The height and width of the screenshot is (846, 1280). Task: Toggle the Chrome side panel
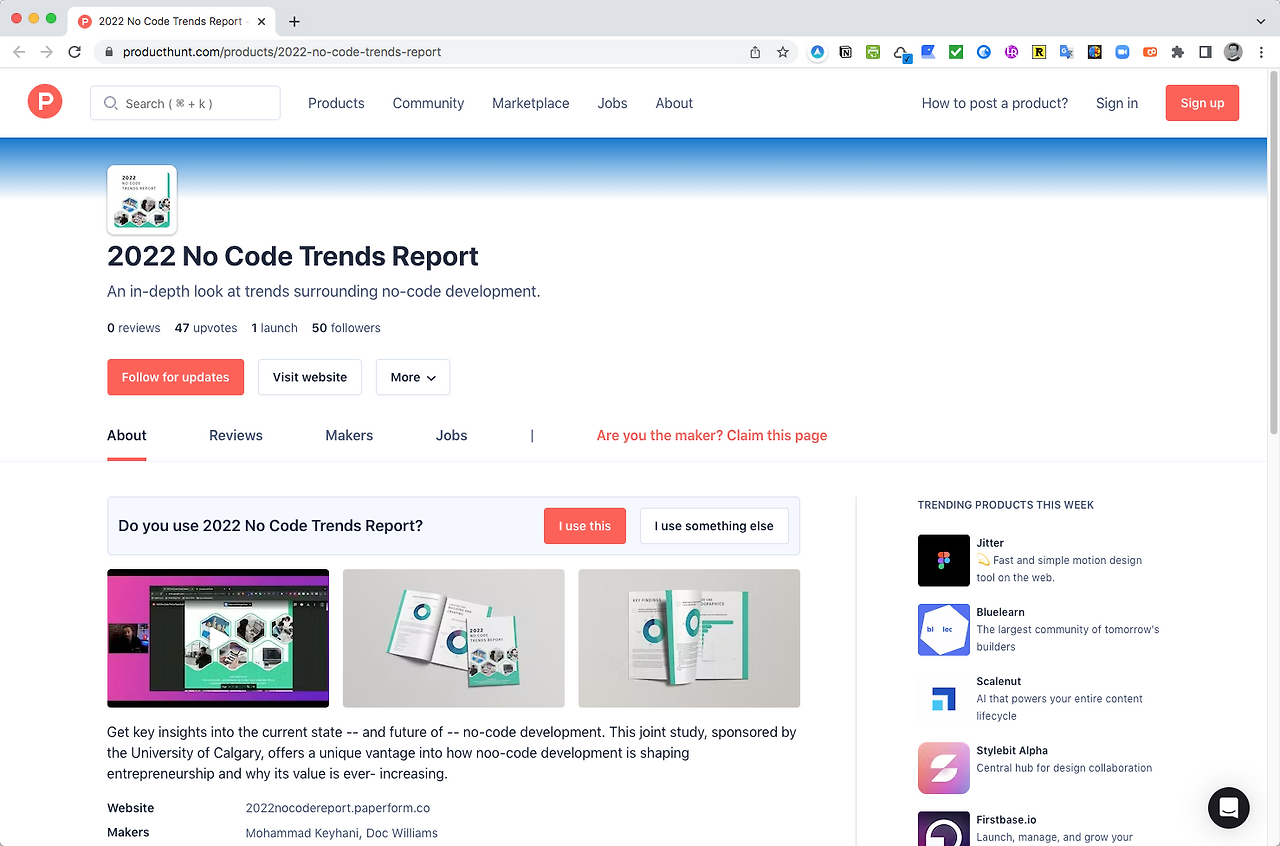point(1205,52)
